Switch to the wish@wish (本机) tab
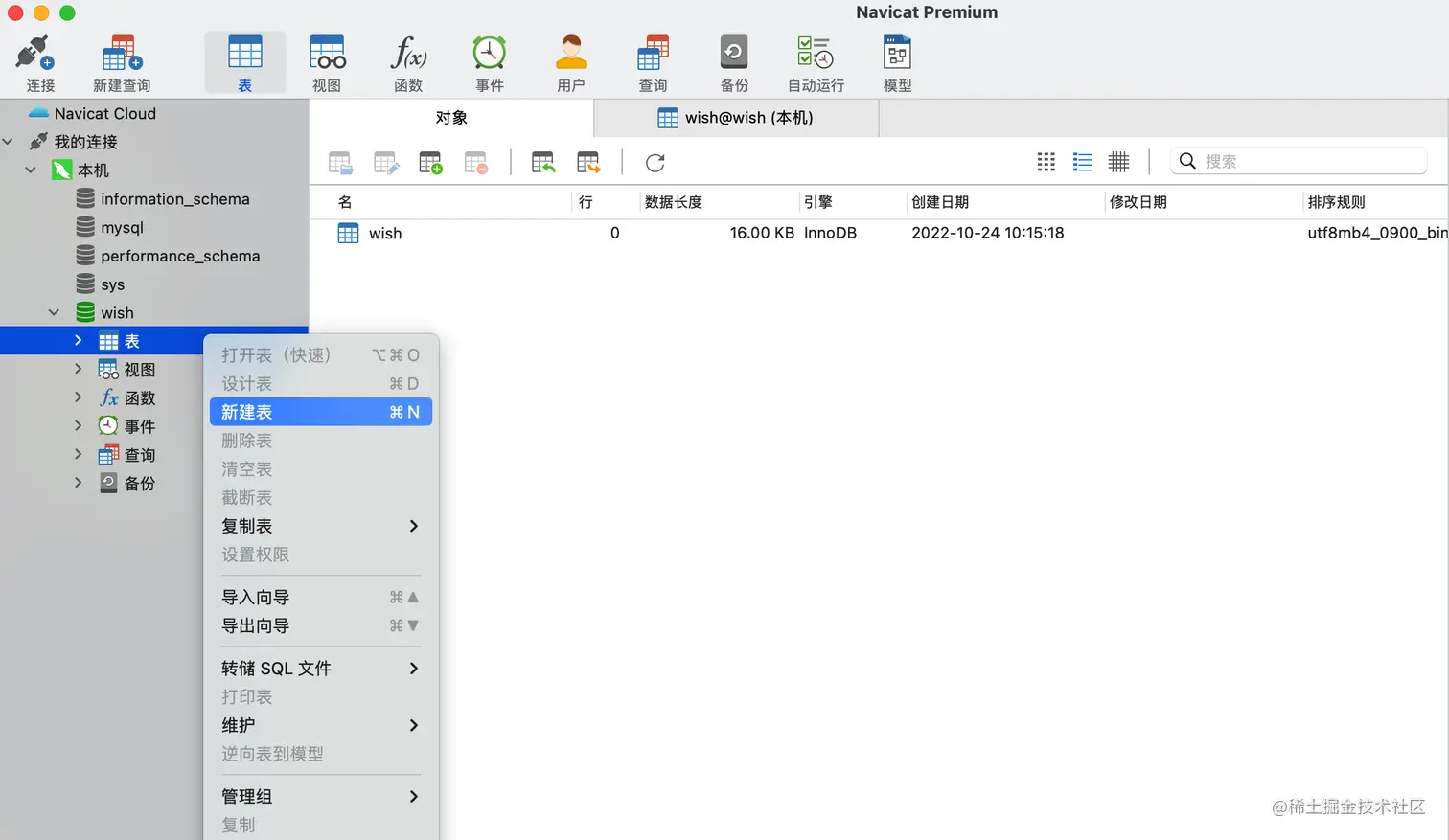This screenshot has height=840, width=1449. coord(736,118)
